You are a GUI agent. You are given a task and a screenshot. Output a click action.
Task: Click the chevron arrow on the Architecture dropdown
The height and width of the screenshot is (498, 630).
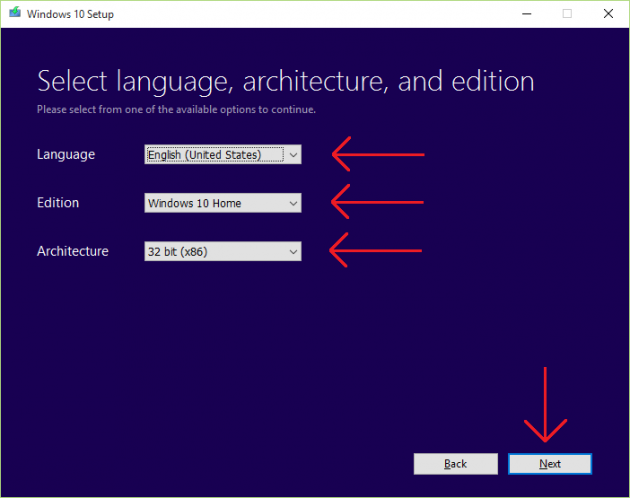point(292,252)
